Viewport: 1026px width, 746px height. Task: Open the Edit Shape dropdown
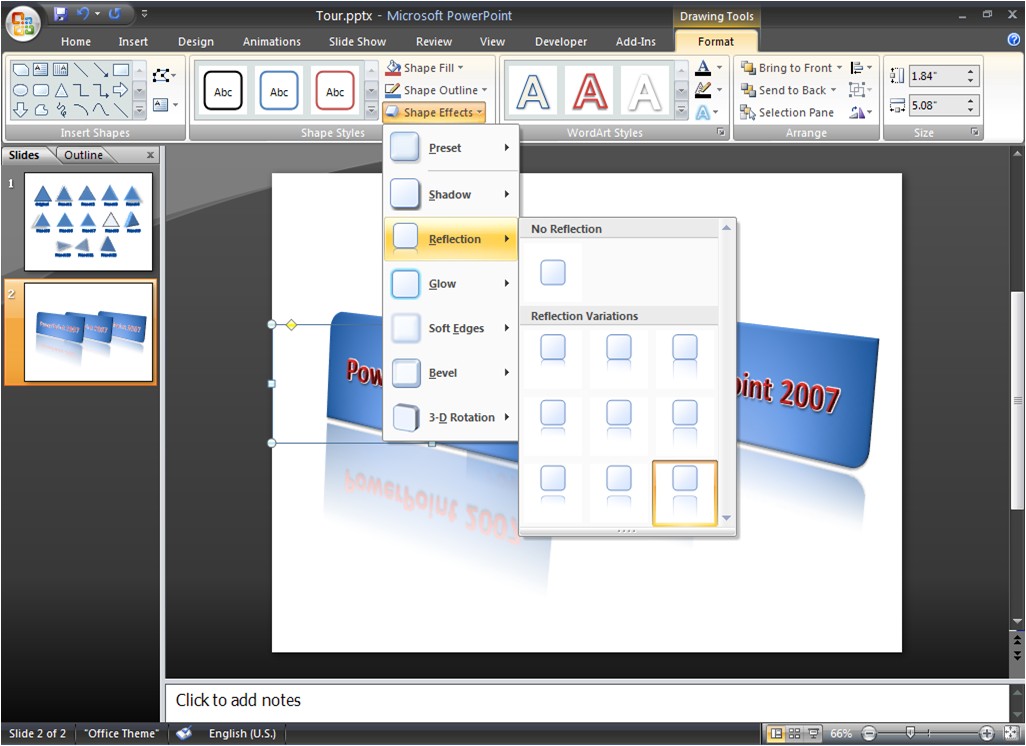click(165, 76)
